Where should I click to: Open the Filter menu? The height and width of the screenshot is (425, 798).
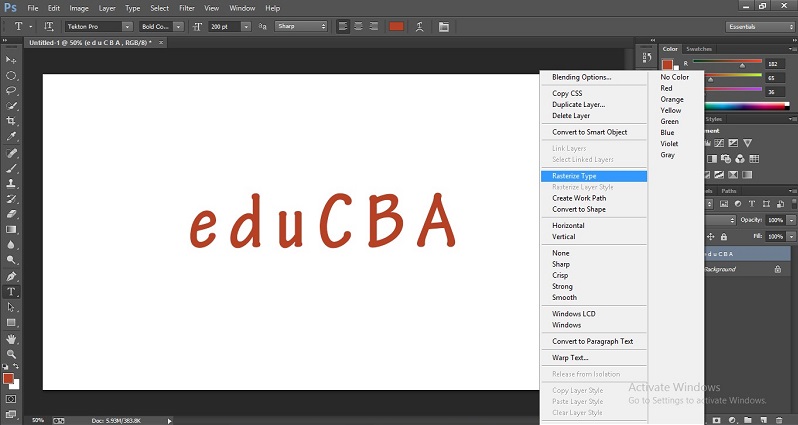pos(187,8)
